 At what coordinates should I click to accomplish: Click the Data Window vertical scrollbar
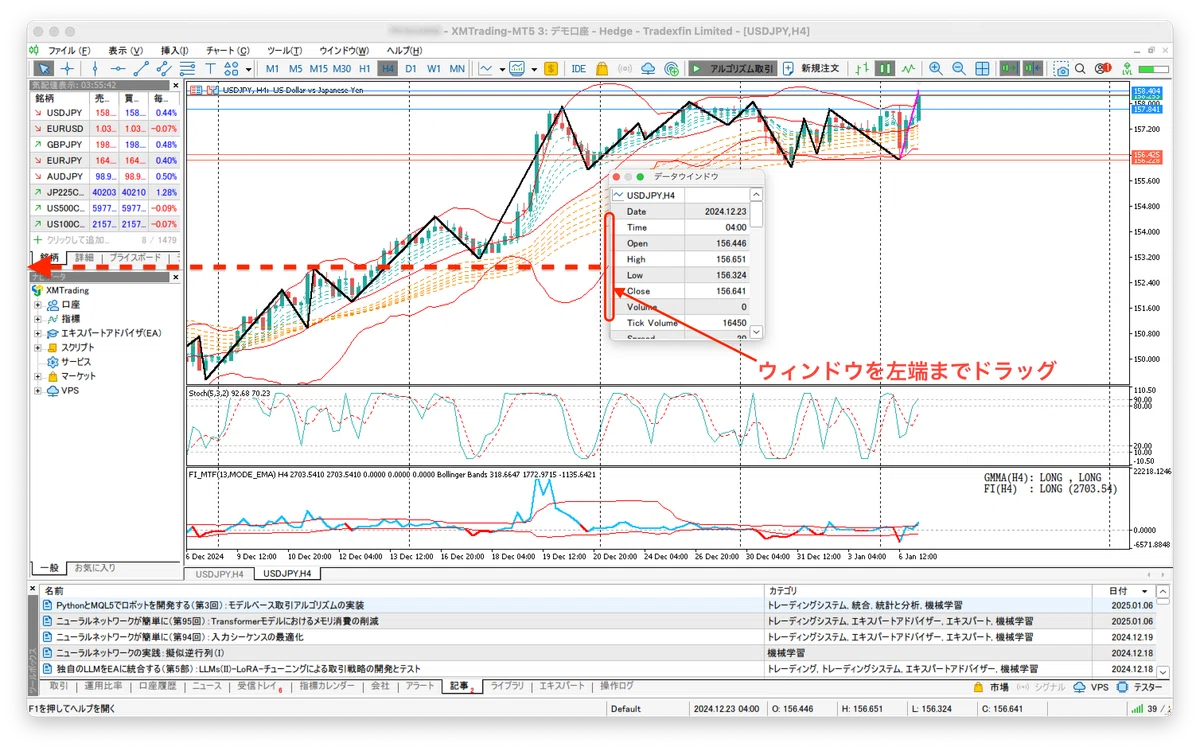click(x=757, y=265)
